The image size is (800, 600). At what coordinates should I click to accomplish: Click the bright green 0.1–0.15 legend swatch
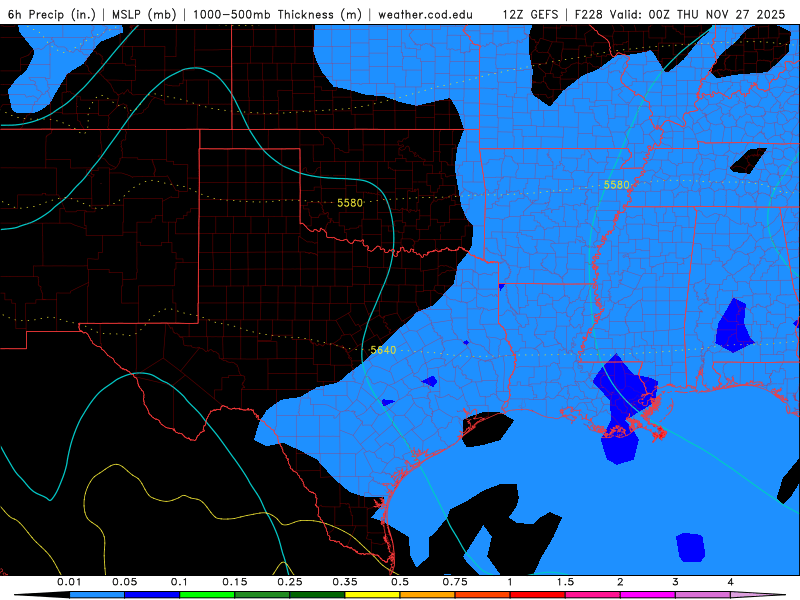click(207, 595)
